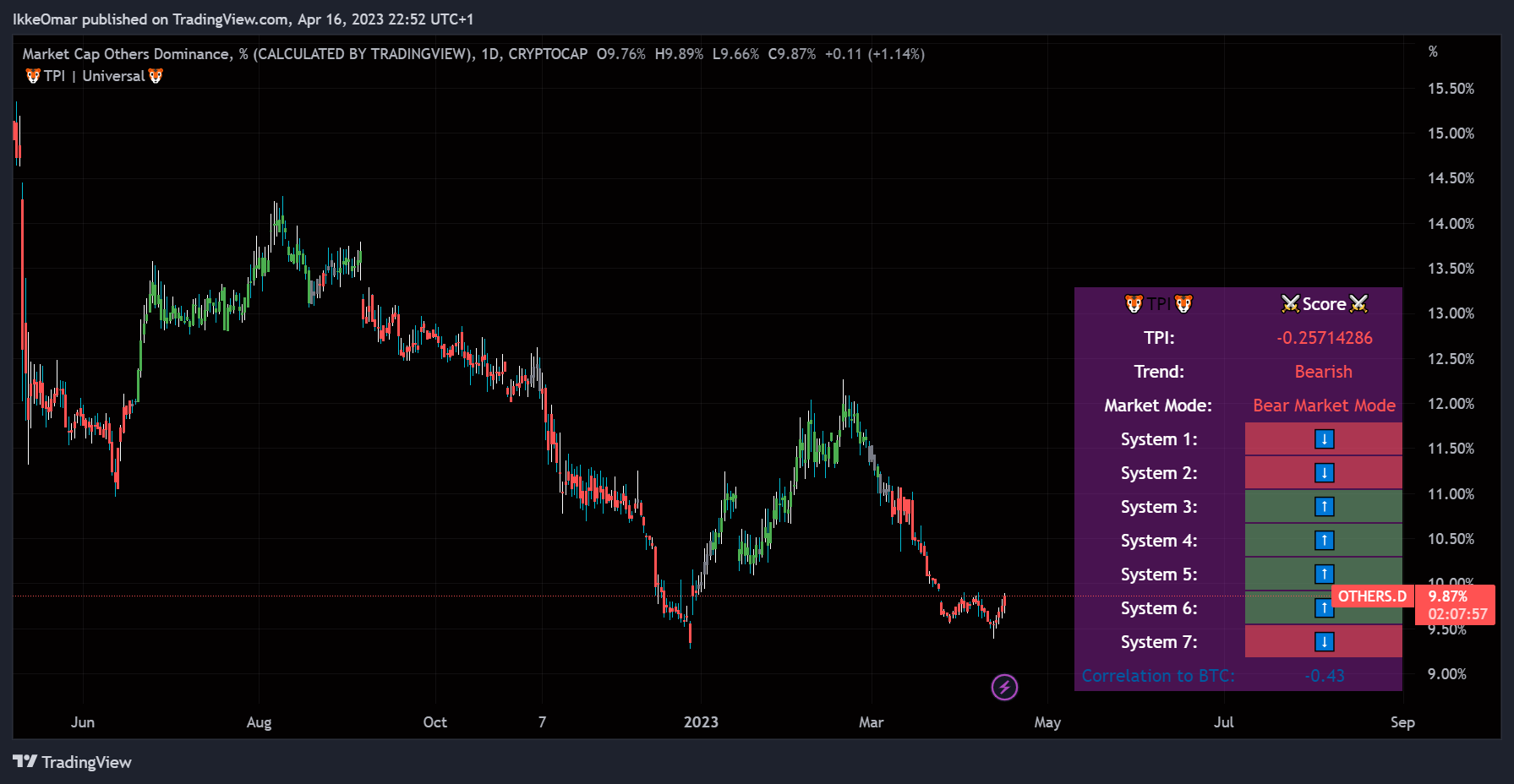Click the Bear Market Mode value
Image resolution: width=1514 pixels, height=784 pixels.
point(1324,406)
